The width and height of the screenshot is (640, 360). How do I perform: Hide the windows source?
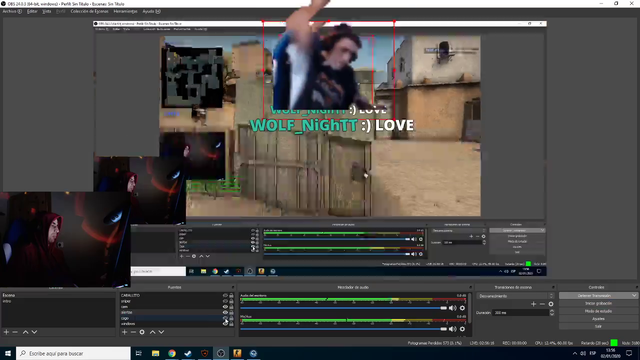tap(225, 324)
